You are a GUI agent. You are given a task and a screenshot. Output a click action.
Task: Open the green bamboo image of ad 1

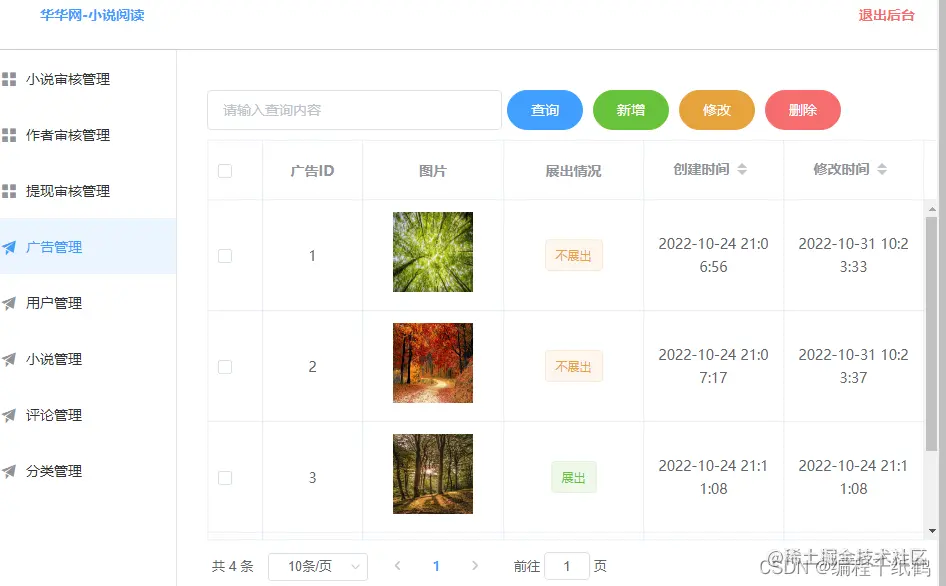[433, 252]
